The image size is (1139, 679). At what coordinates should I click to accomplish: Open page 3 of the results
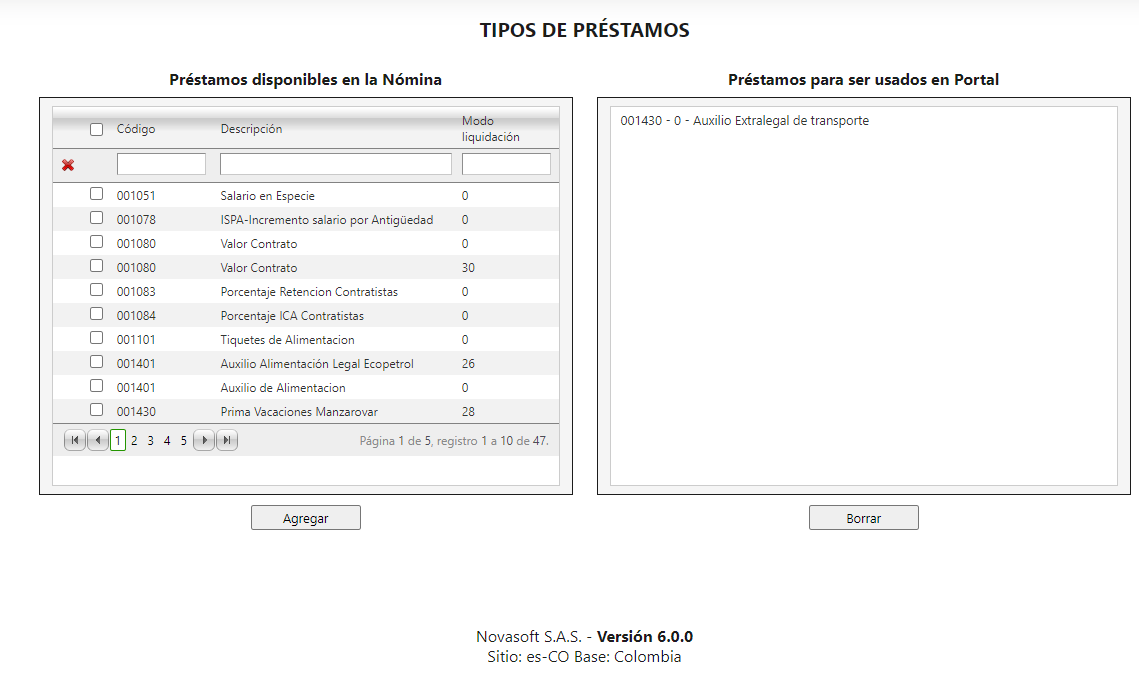[x=150, y=440]
